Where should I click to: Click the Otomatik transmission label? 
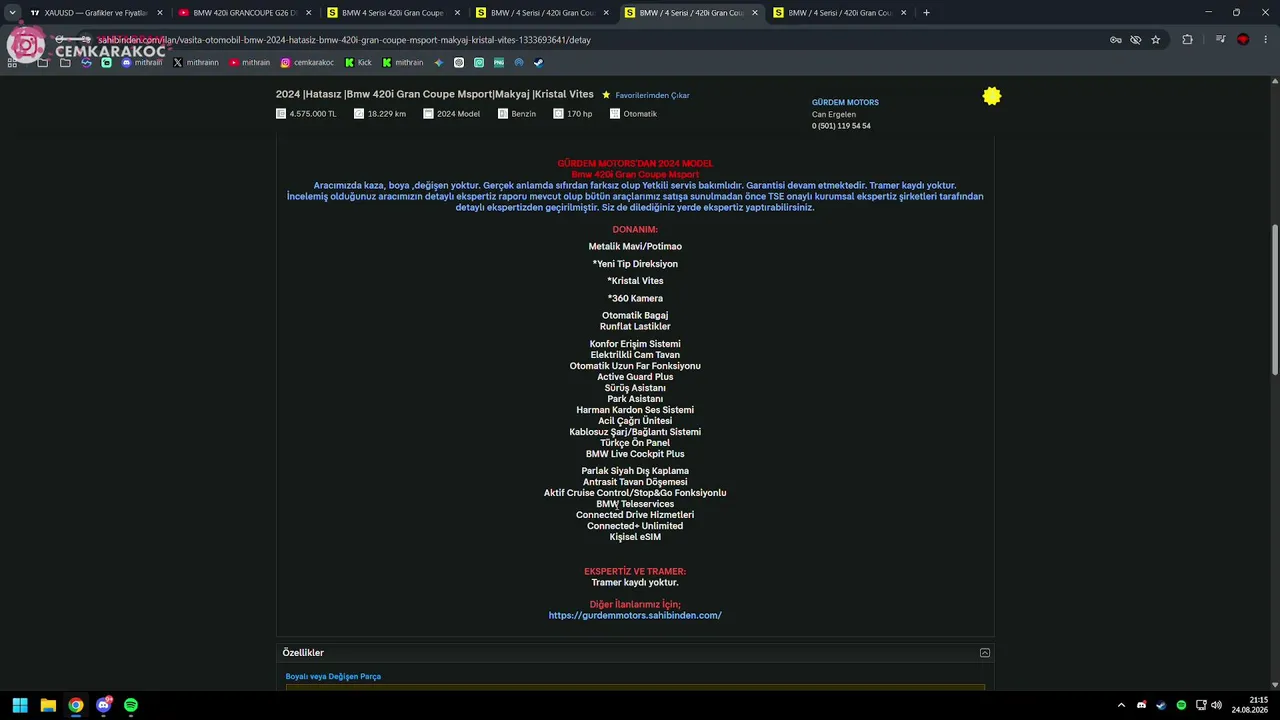[x=640, y=114]
